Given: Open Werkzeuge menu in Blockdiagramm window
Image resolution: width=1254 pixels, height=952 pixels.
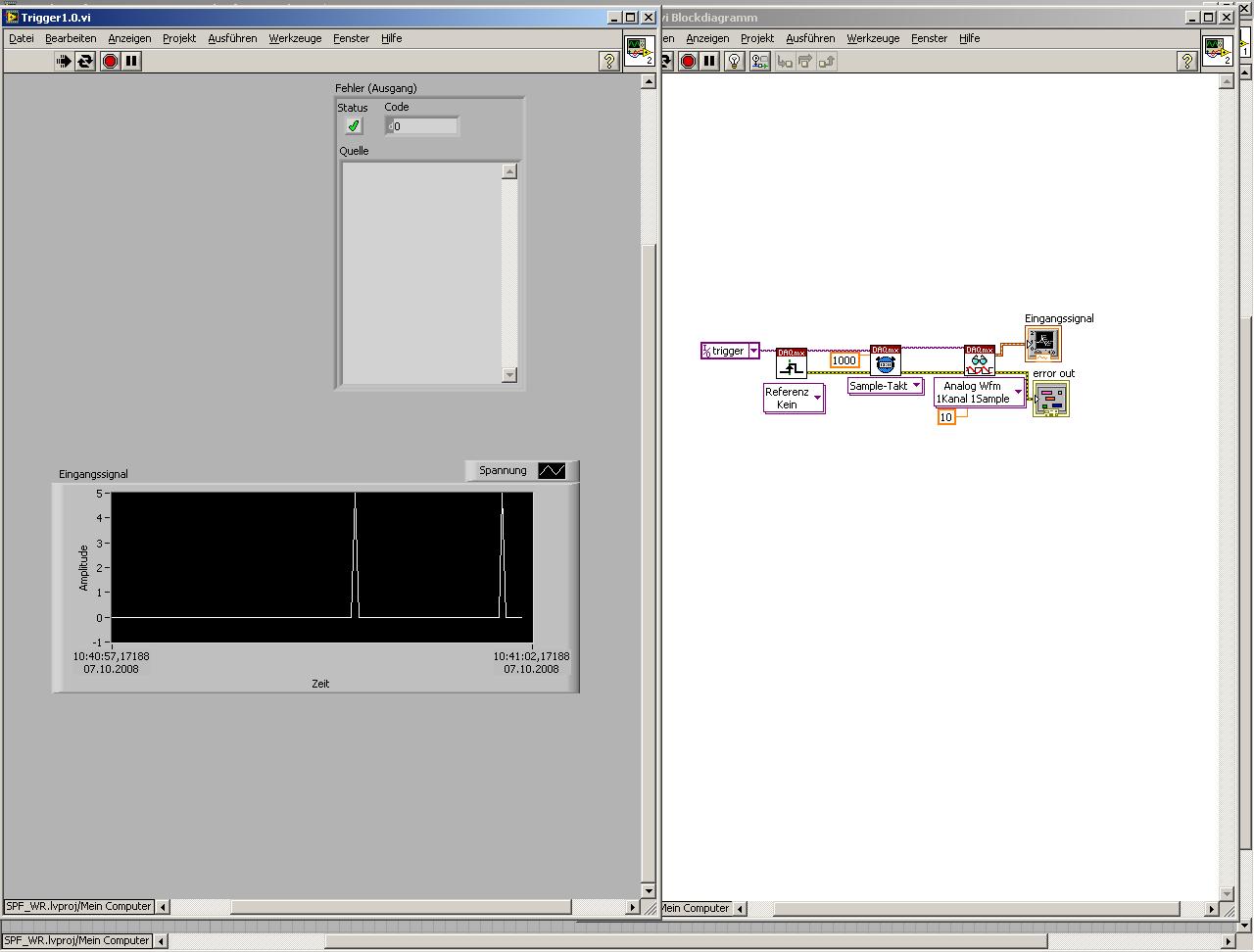Looking at the screenshot, I should pyautogui.click(x=873, y=38).
